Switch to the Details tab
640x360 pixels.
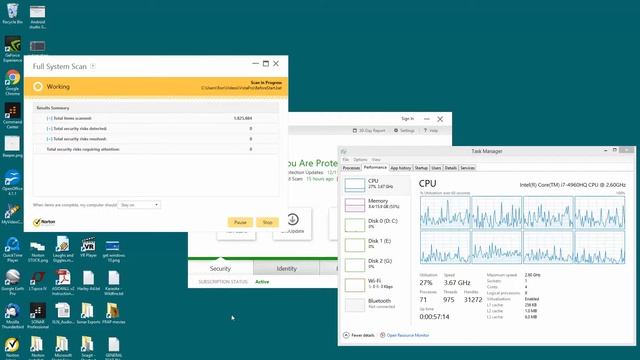point(451,168)
